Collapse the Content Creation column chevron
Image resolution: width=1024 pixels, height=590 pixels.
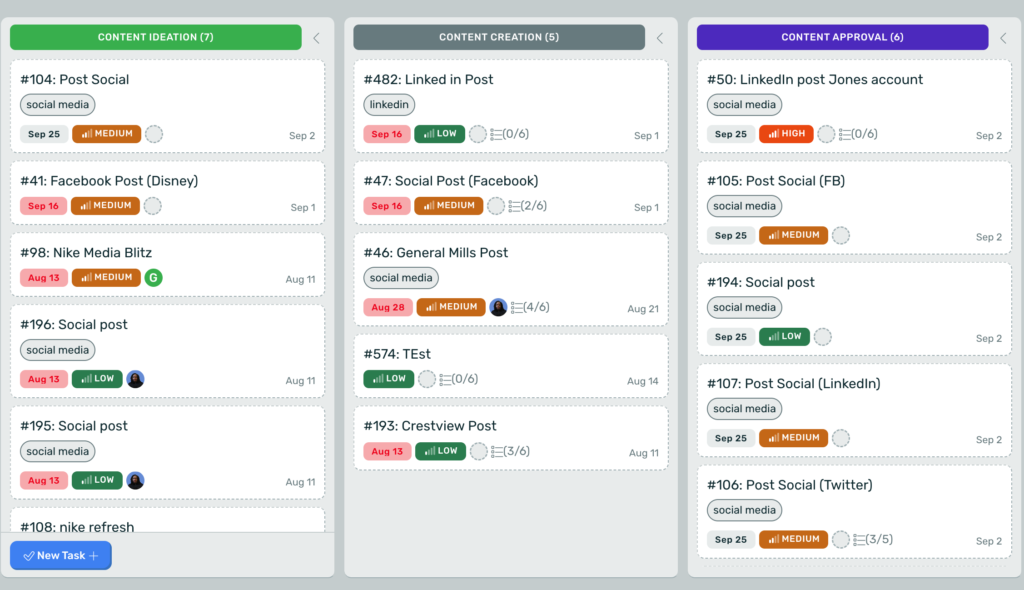[x=660, y=38]
